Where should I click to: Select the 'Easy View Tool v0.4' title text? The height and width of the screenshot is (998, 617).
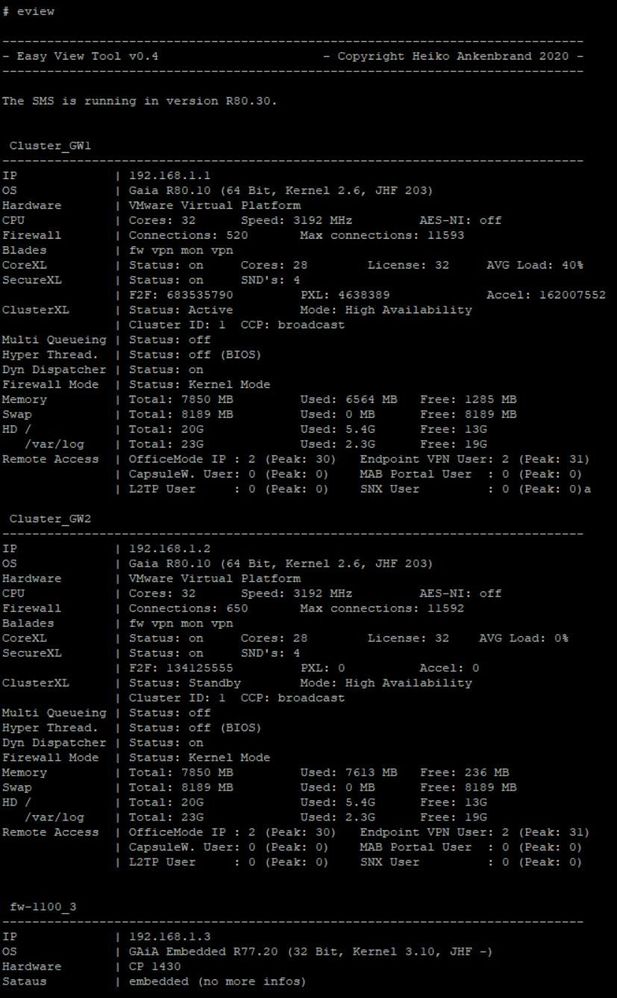[87, 56]
